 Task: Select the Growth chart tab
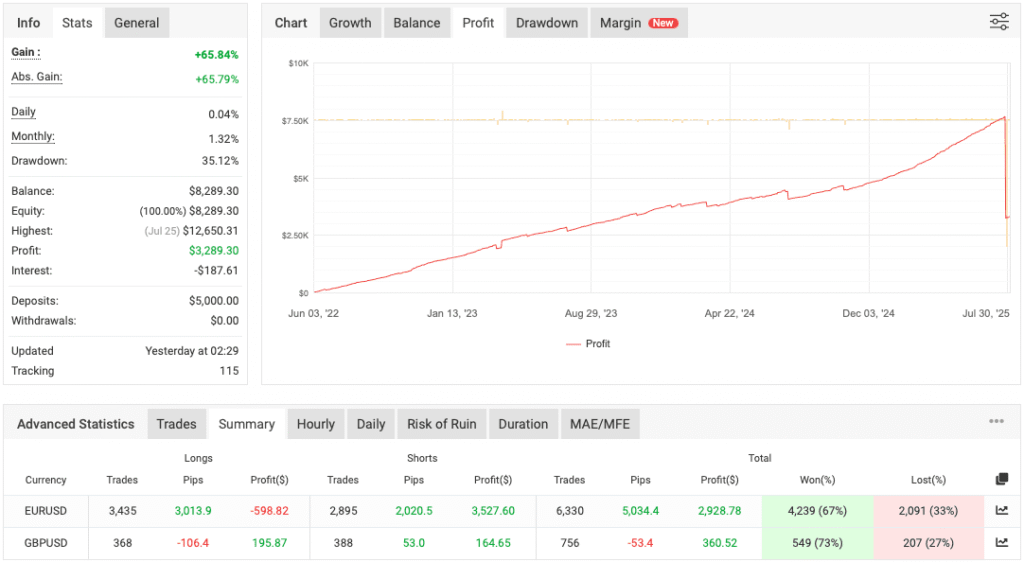[x=350, y=23]
